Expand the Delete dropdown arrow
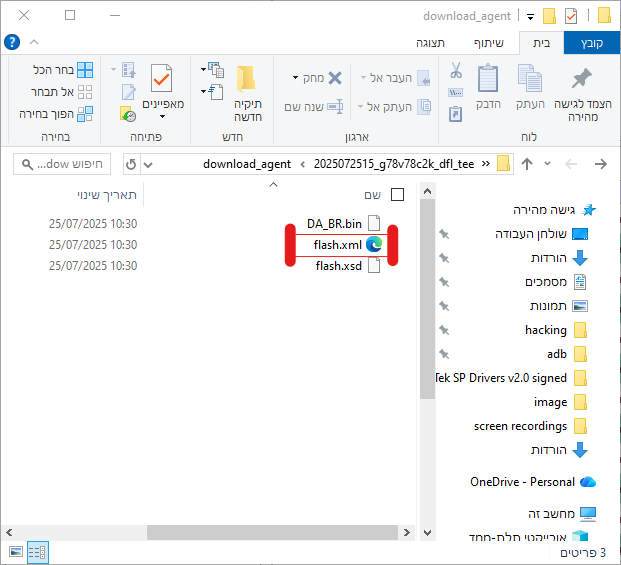Screen dimensions: 621x565 tap(295, 78)
